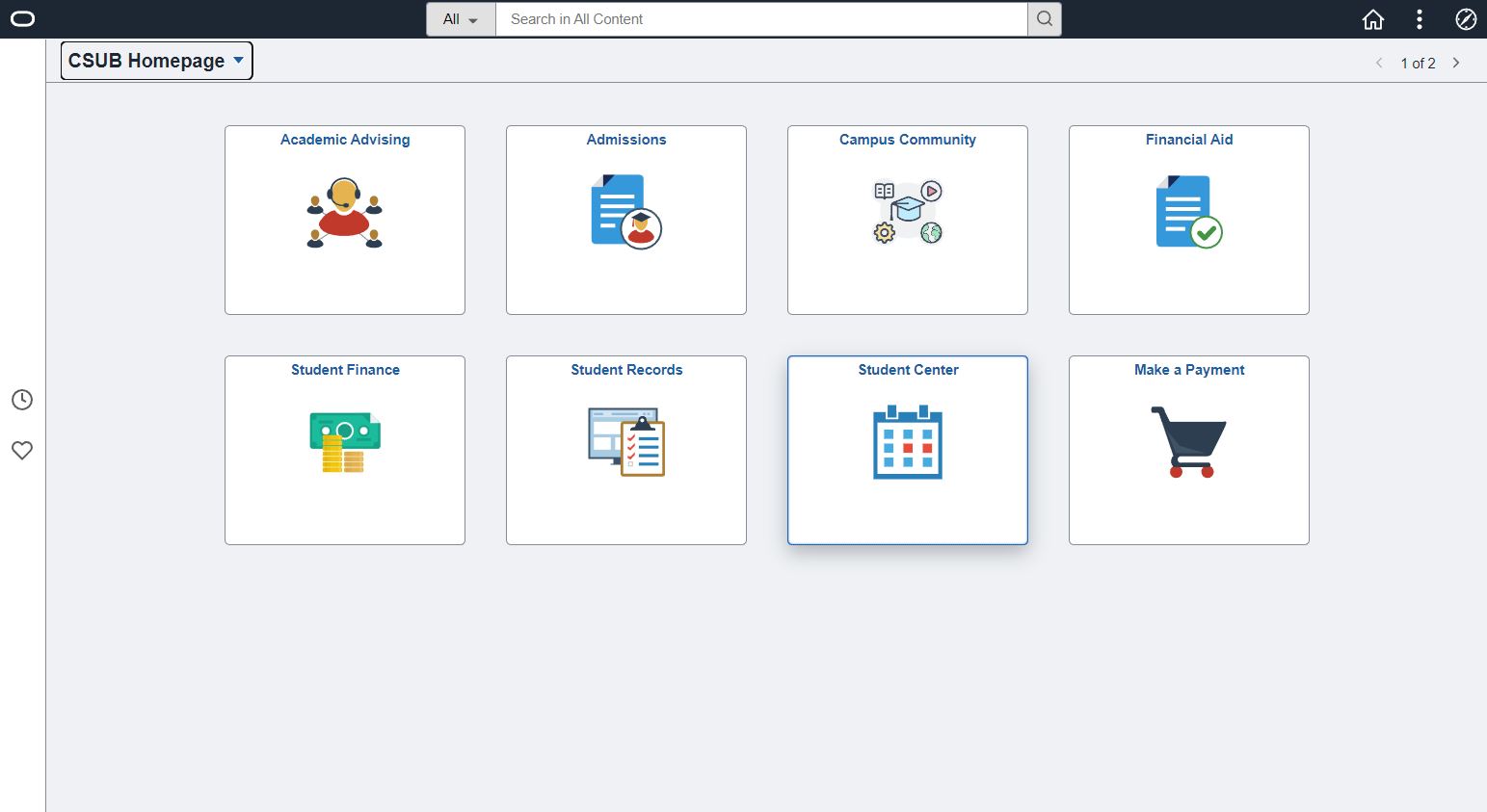Click the Oracle logo in header
The height and width of the screenshot is (812, 1487).
[x=22, y=19]
